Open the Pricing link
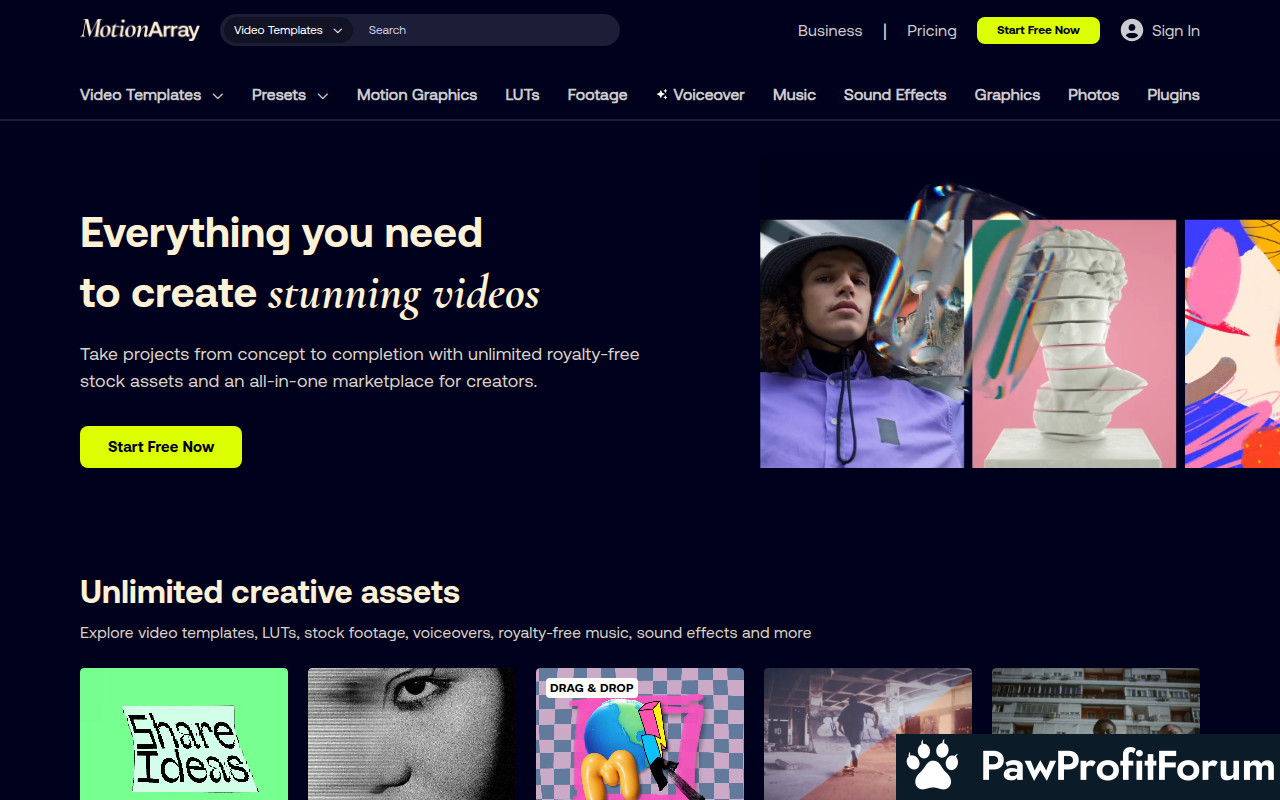1280x800 pixels. [x=931, y=31]
